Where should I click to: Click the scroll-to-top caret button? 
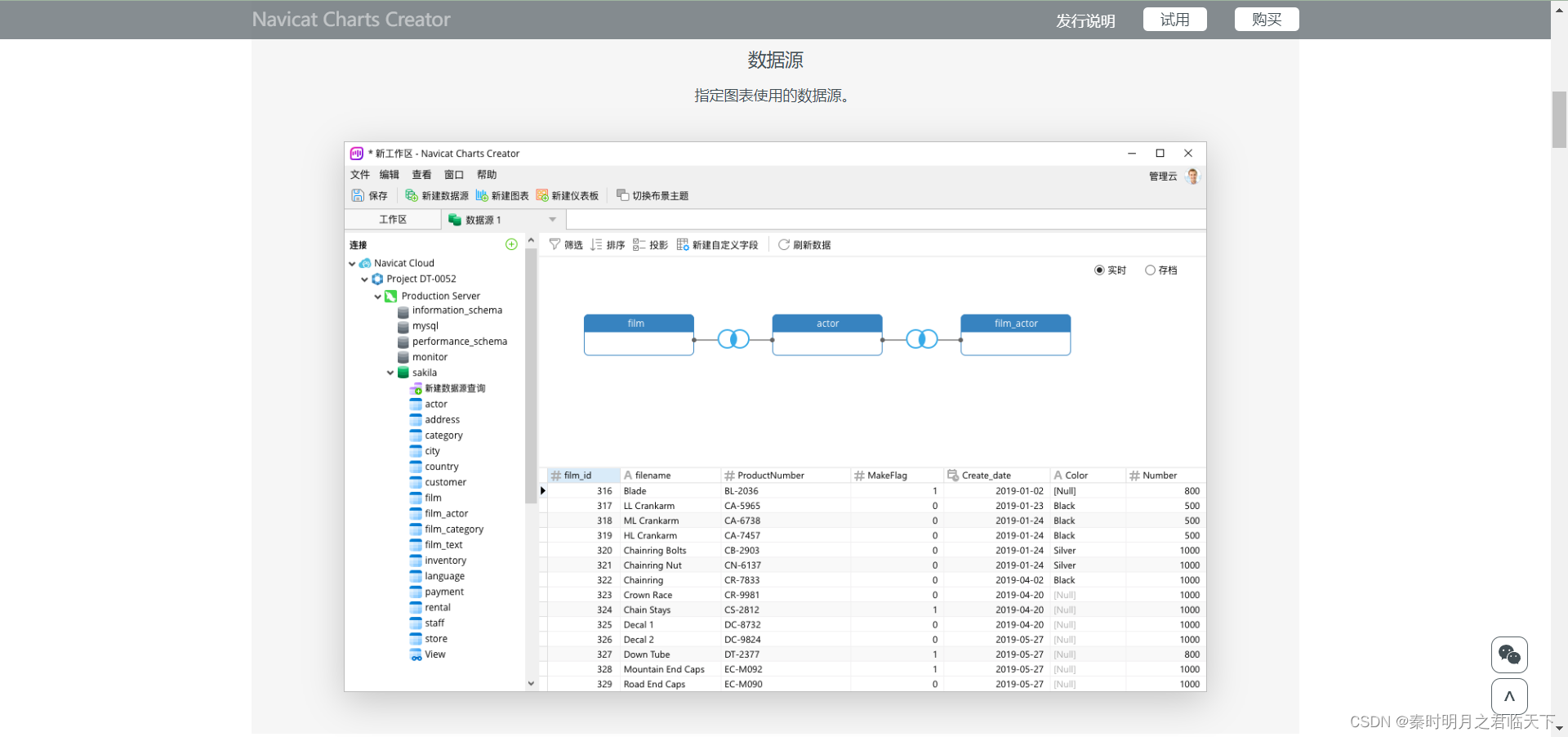coord(1509,697)
